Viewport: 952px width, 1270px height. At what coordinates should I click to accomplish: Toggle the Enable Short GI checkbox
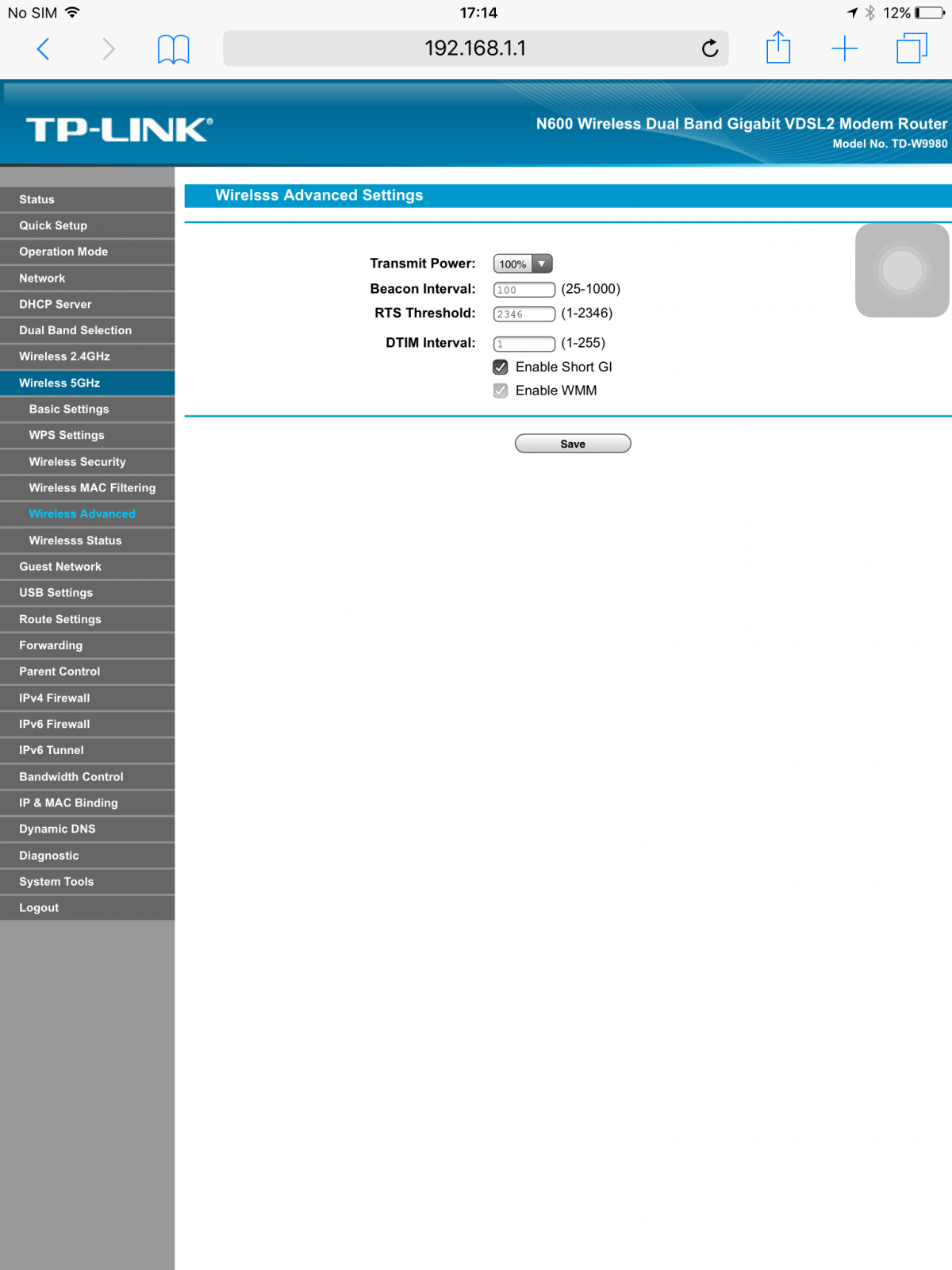[x=501, y=367]
